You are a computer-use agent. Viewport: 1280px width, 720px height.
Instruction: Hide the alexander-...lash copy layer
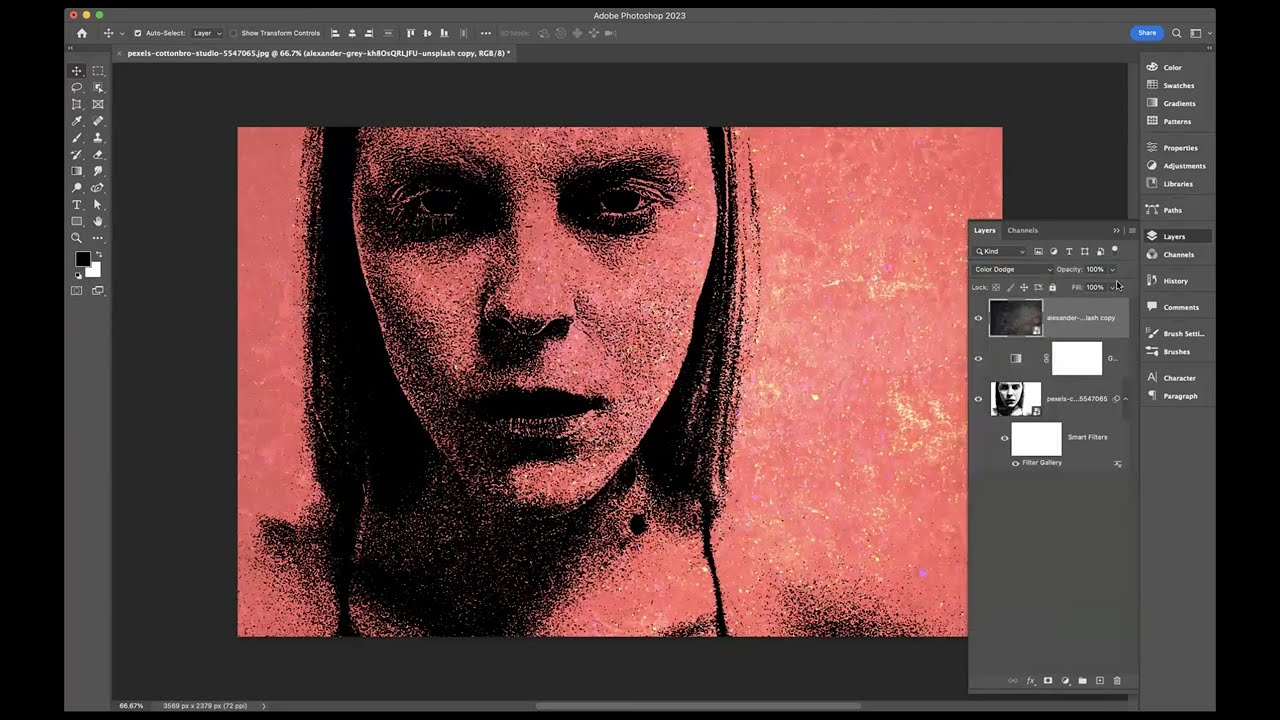coord(978,318)
